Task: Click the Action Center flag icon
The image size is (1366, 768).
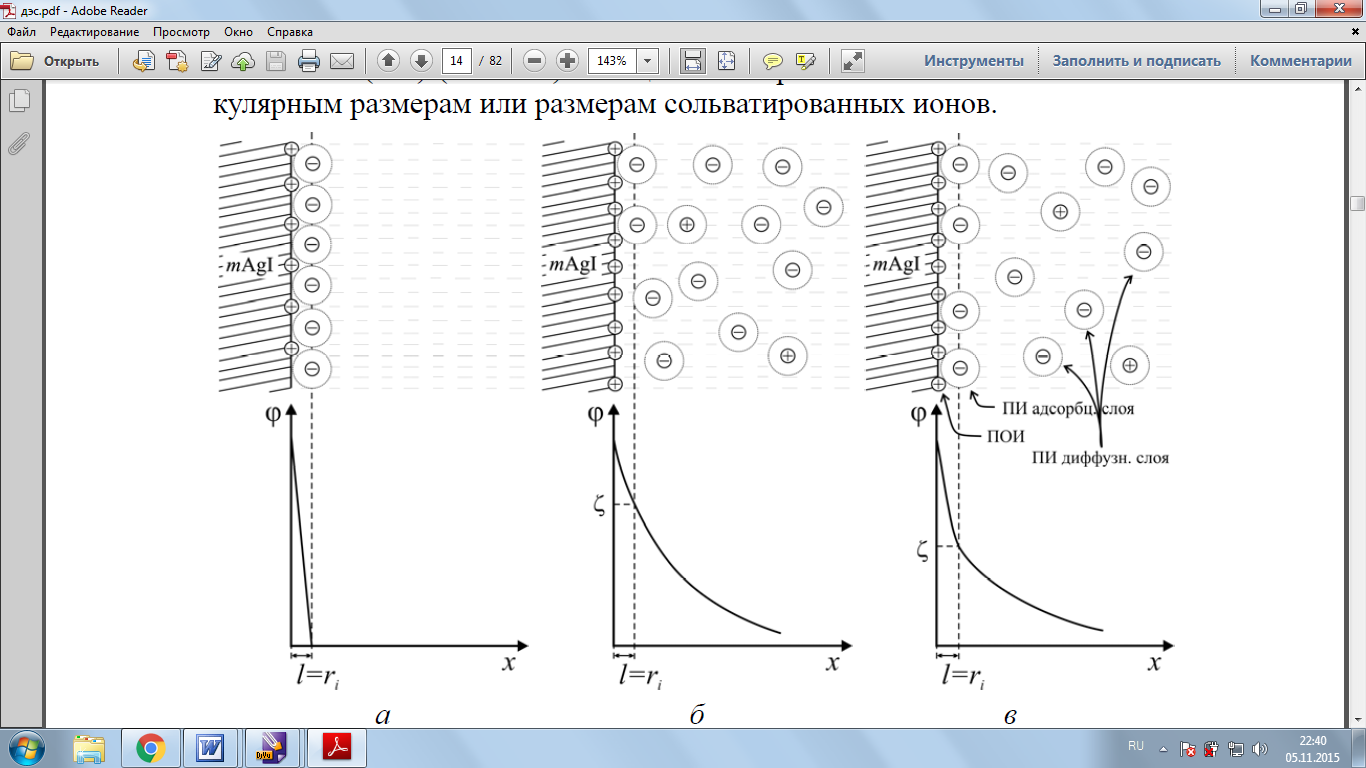Action: [1187, 748]
